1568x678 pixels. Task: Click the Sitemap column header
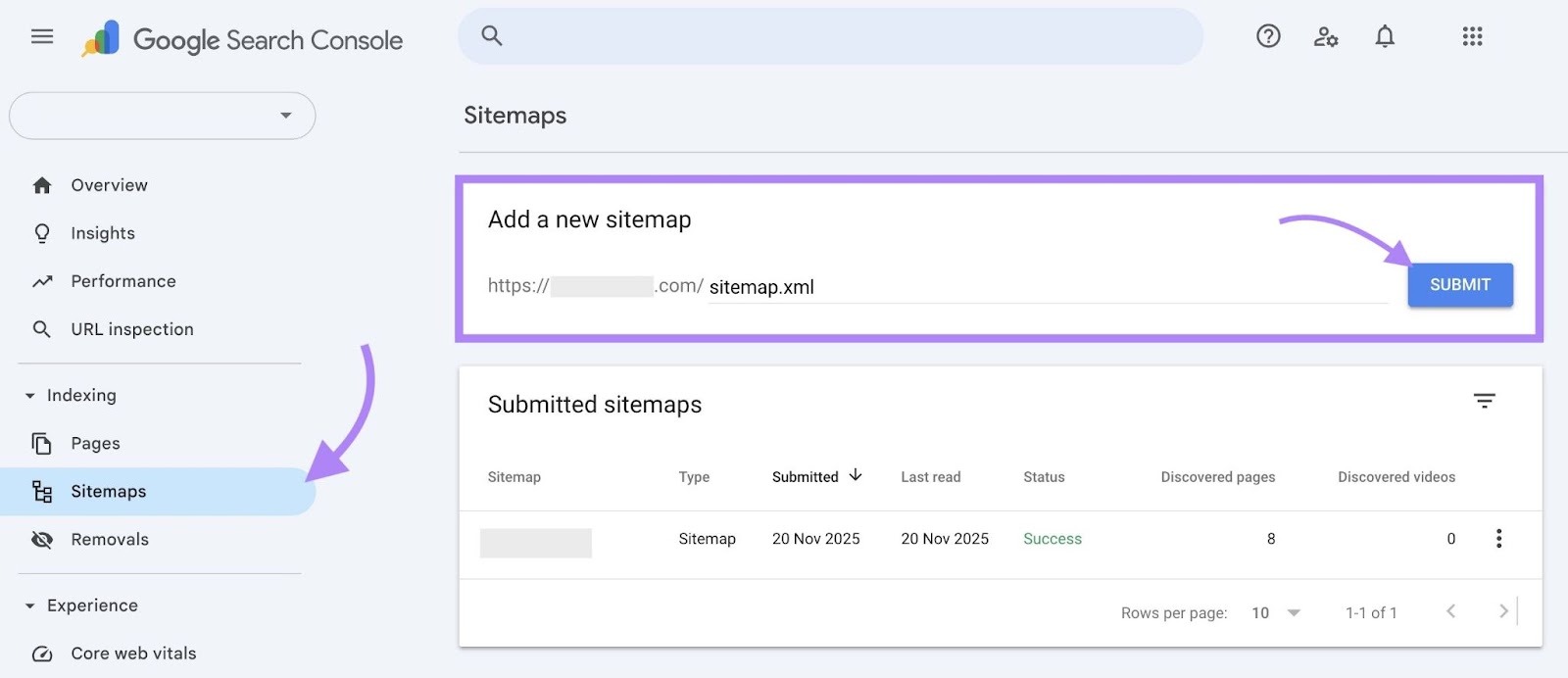pos(514,477)
